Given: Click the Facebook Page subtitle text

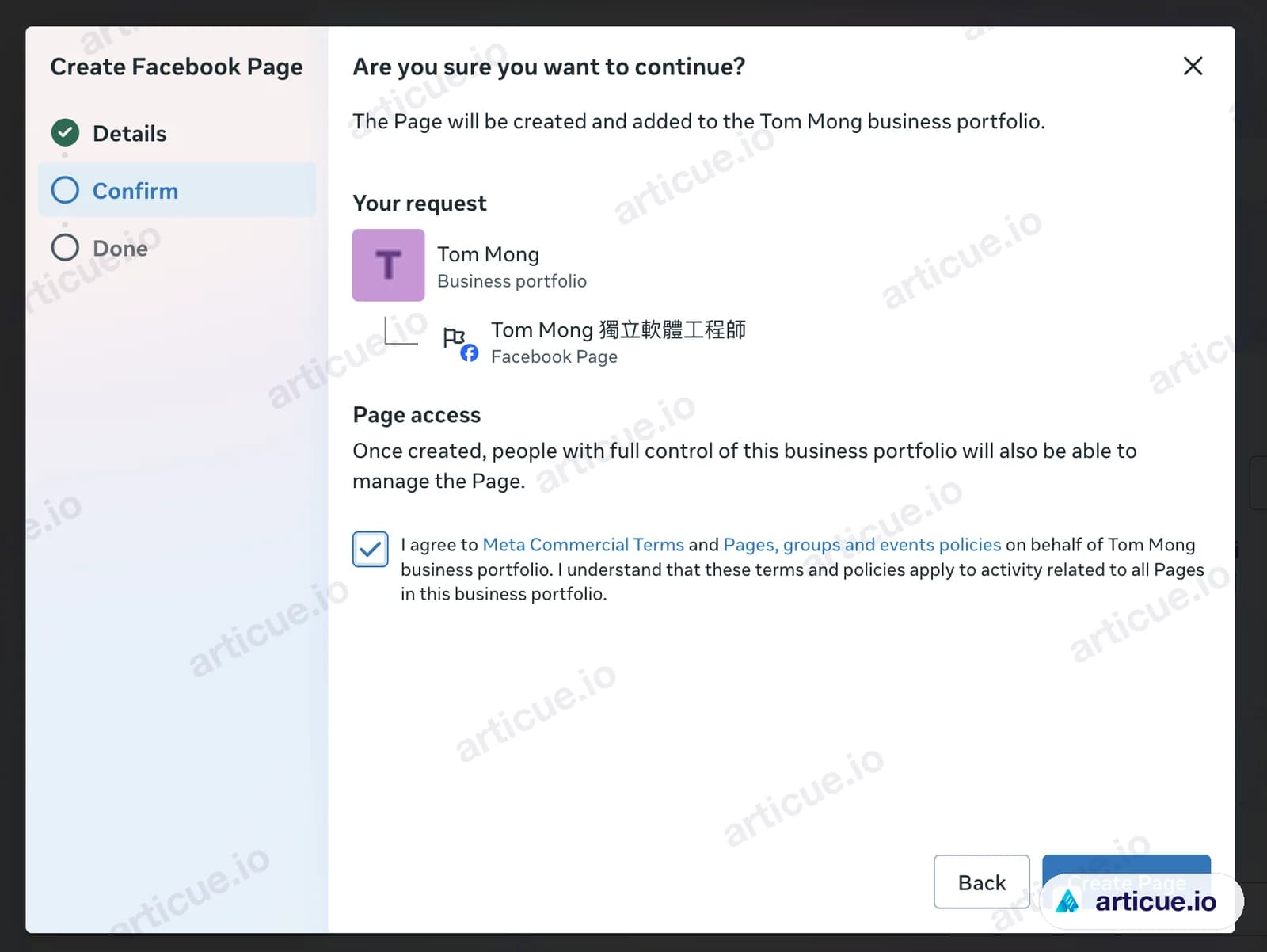Looking at the screenshot, I should pyautogui.click(x=554, y=356).
